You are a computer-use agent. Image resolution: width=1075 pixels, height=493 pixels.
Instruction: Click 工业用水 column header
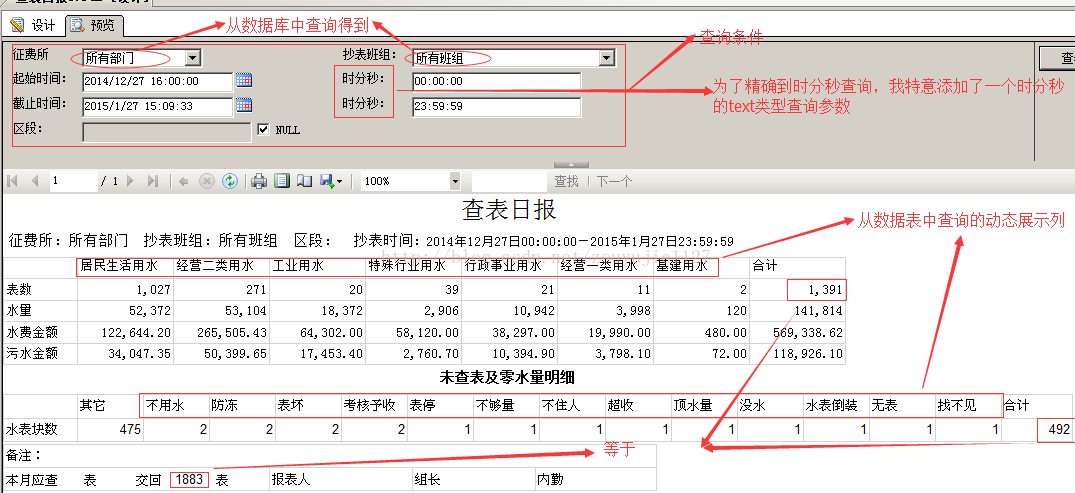[298, 265]
